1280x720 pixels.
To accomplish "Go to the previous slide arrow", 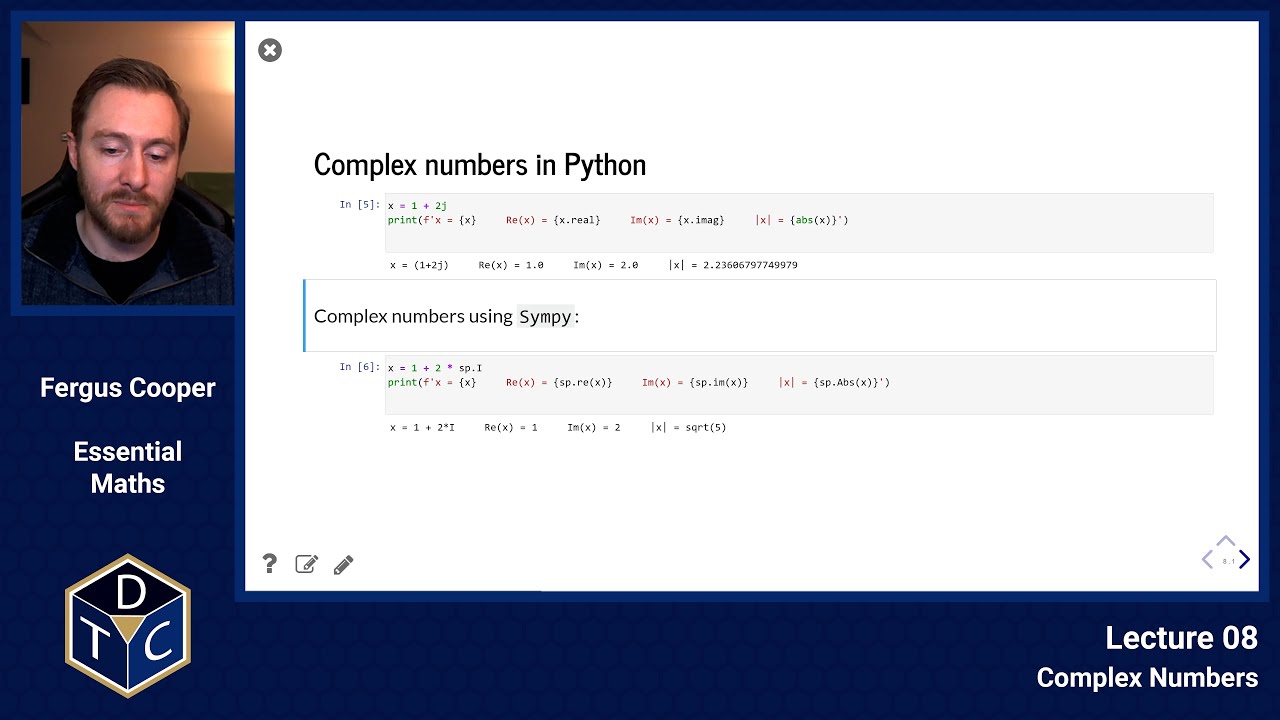I will (x=1207, y=560).
